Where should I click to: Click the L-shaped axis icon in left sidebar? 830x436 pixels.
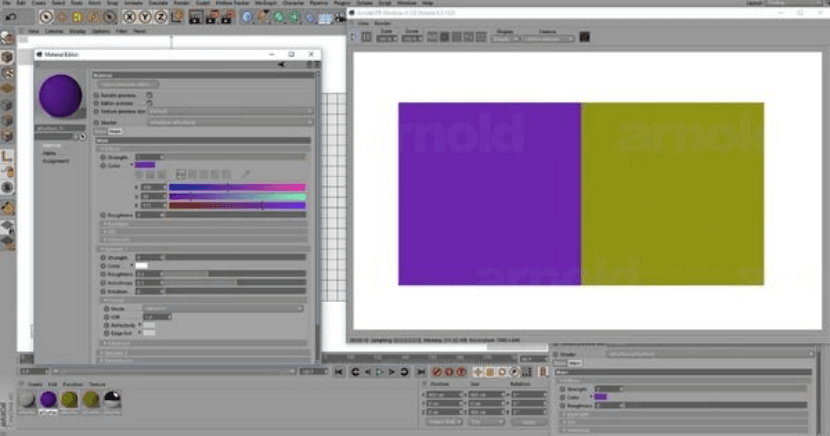point(7,156)
